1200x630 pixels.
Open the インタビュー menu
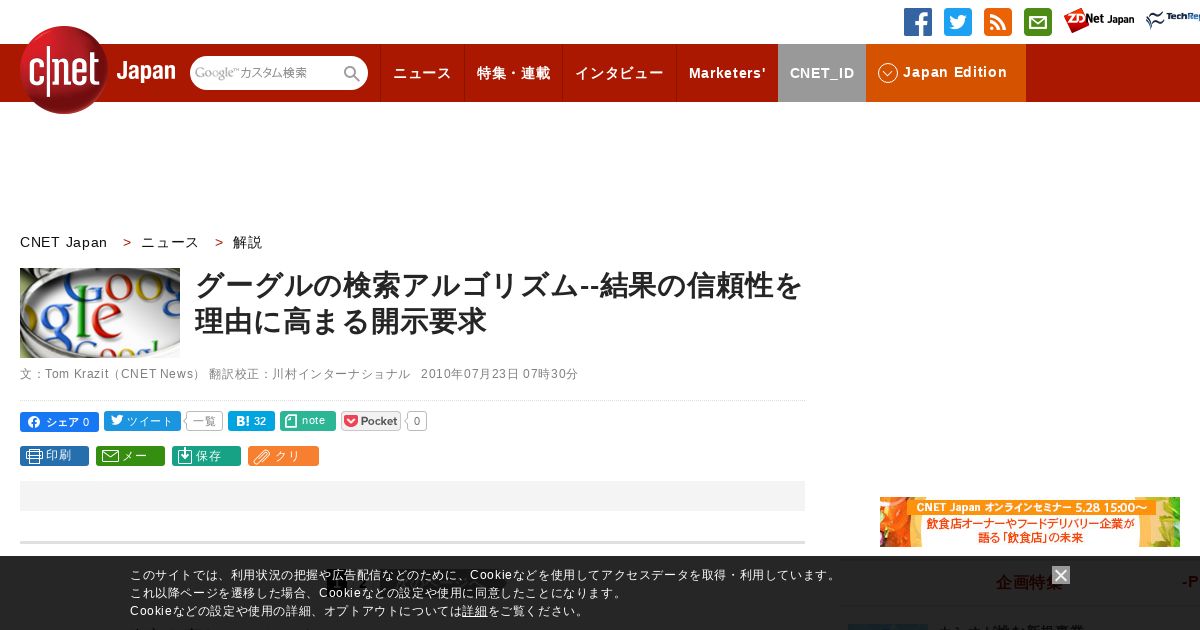[619, 73]
